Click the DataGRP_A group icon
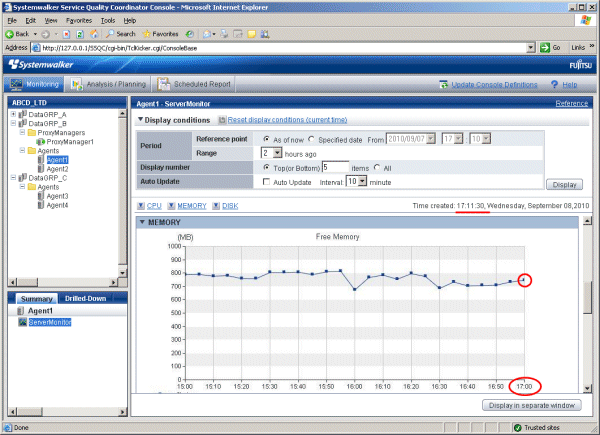This screenshot has width=600, height=435. (x=23, y=114)
